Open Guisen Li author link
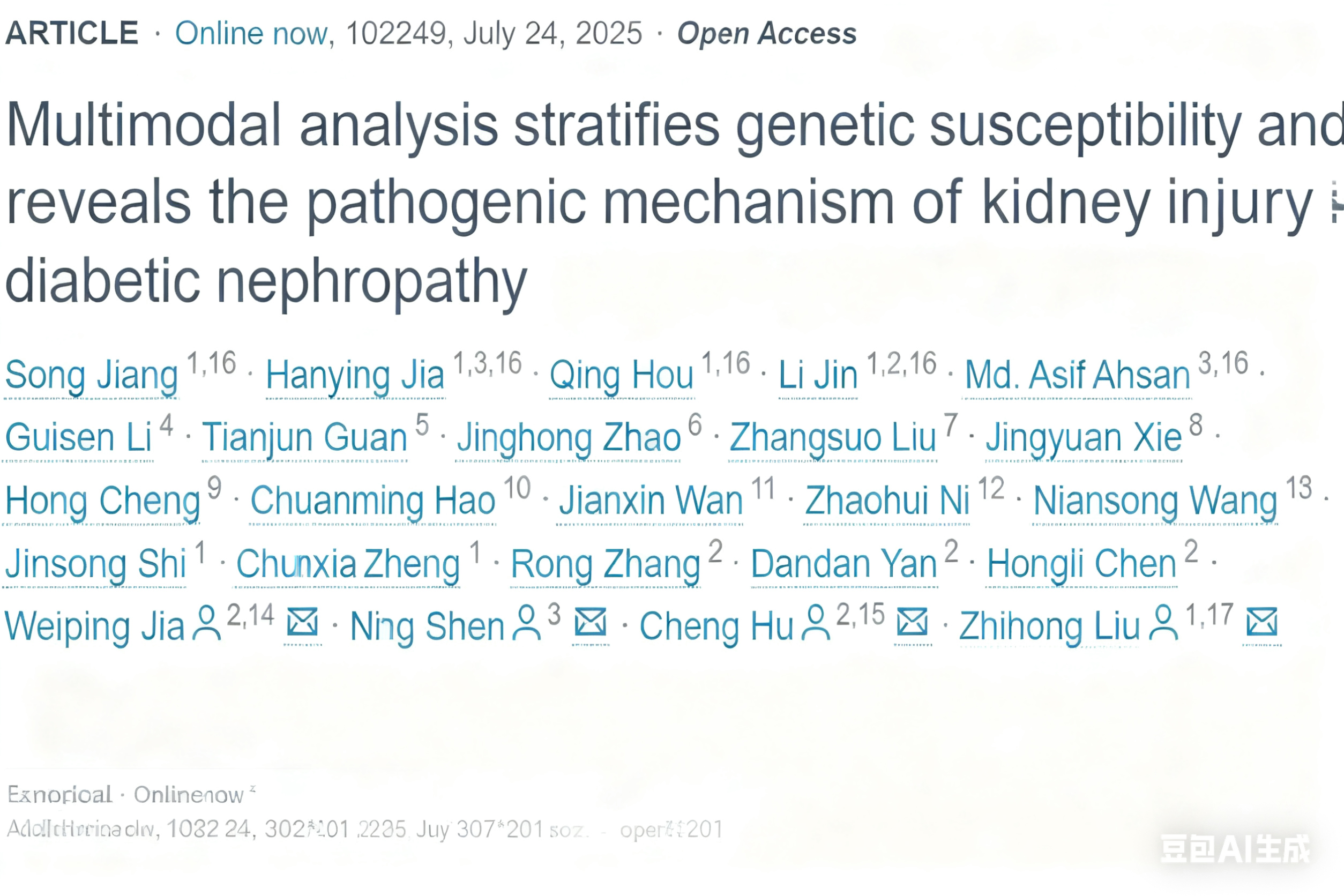Image resolution: width=1344 pixels, height=896 pixels. point(78,438)
